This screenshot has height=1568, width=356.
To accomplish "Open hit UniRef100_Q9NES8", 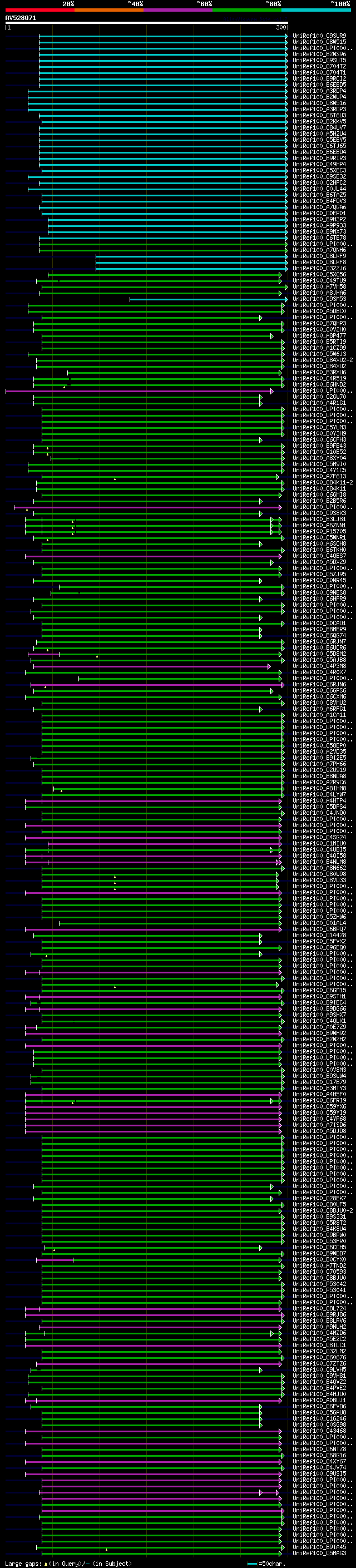I will 319,592.
